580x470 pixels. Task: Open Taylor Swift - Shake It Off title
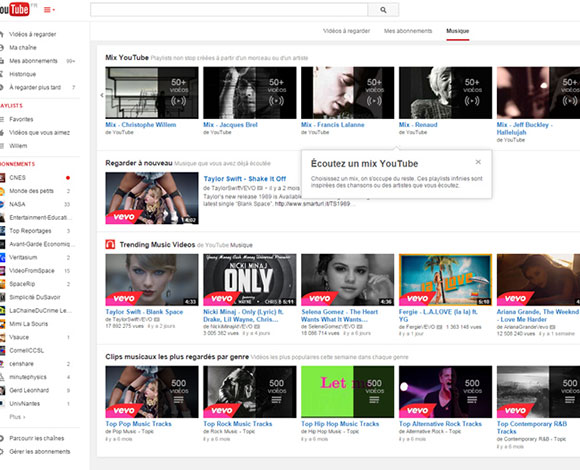[x=245, y=179]
